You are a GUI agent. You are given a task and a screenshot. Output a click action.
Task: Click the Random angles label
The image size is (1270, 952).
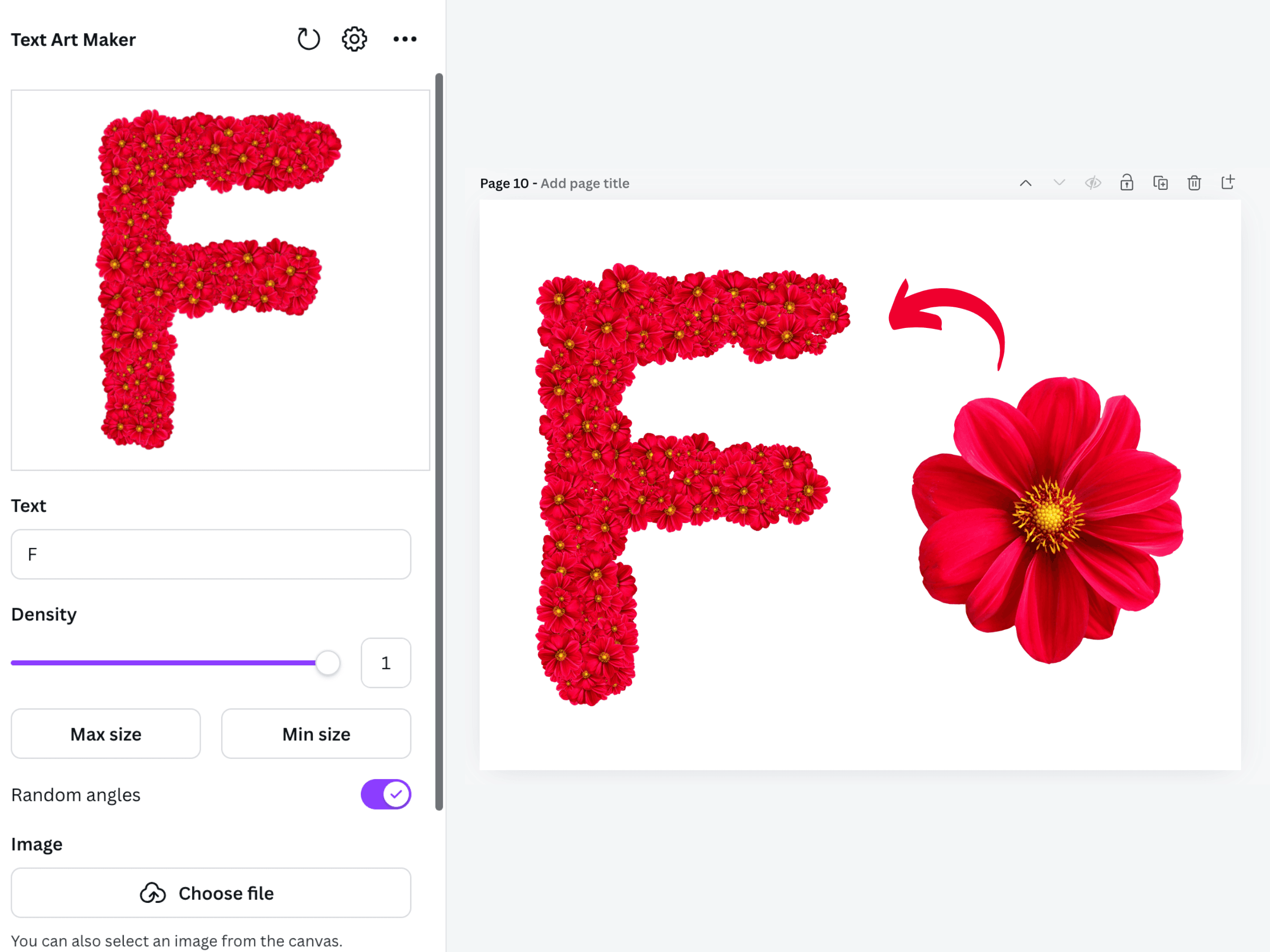click(x=76, y=795)
